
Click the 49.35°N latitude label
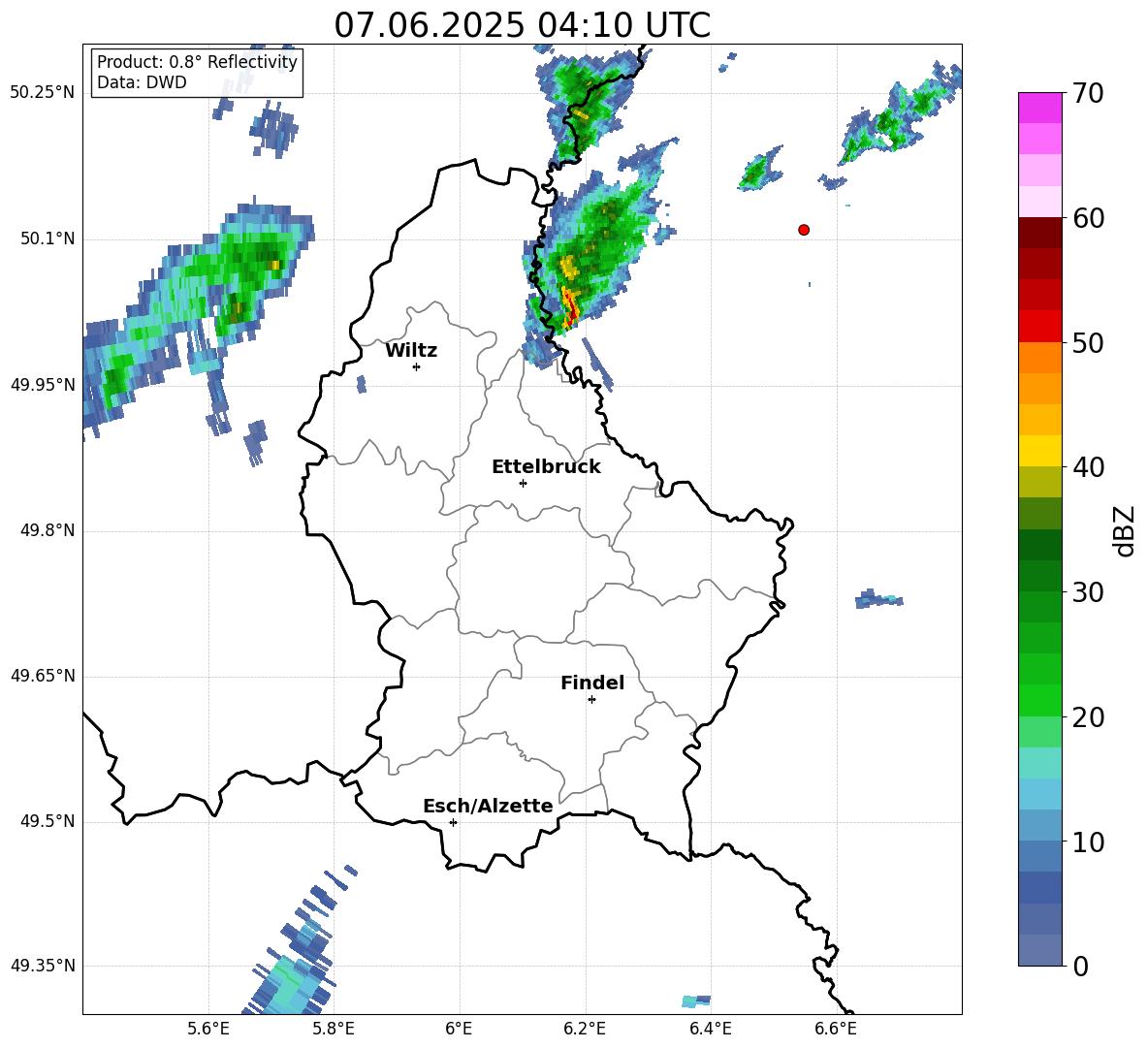click(43, 966)
